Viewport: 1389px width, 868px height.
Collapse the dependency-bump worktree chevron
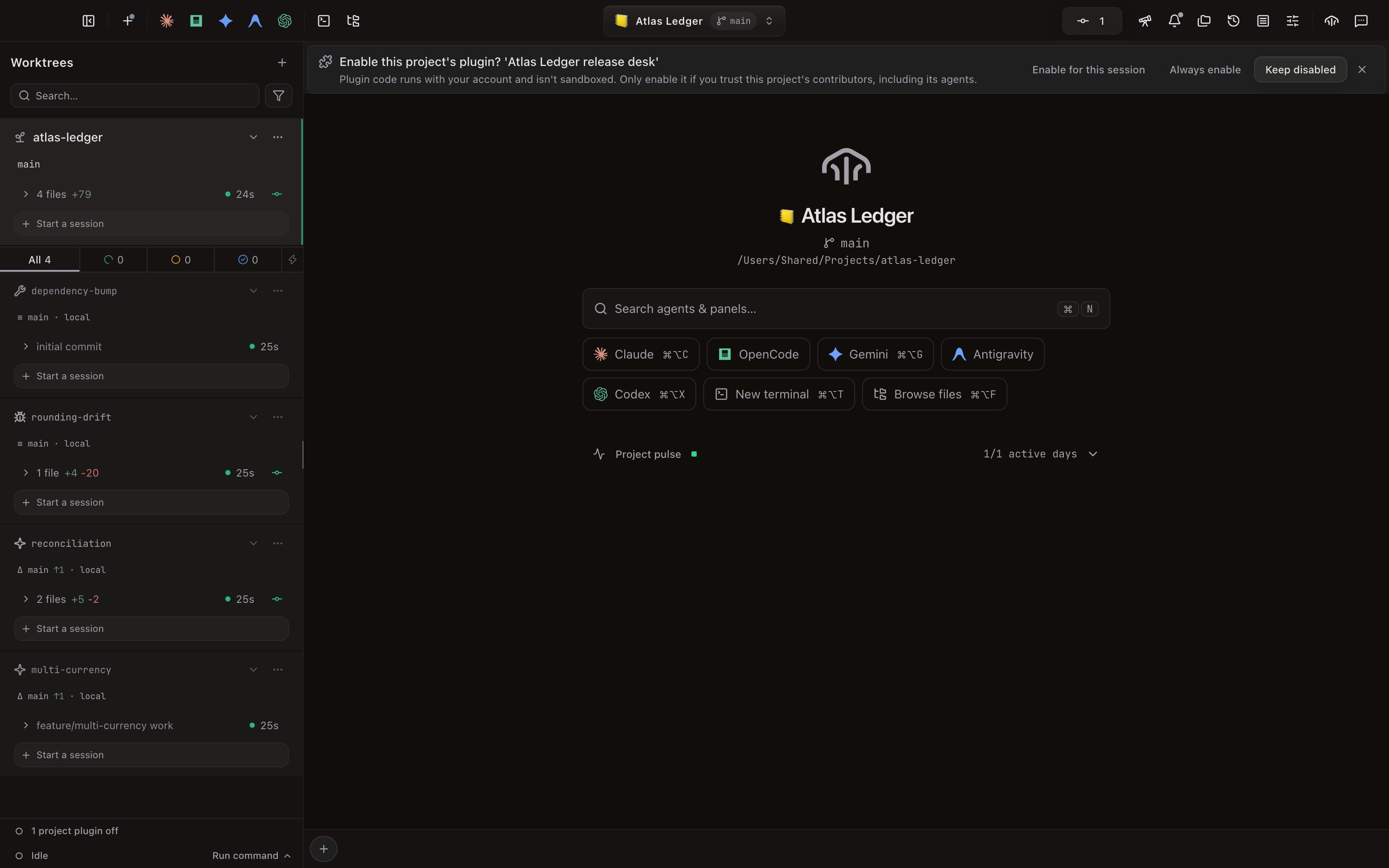[x=253, y=290]
